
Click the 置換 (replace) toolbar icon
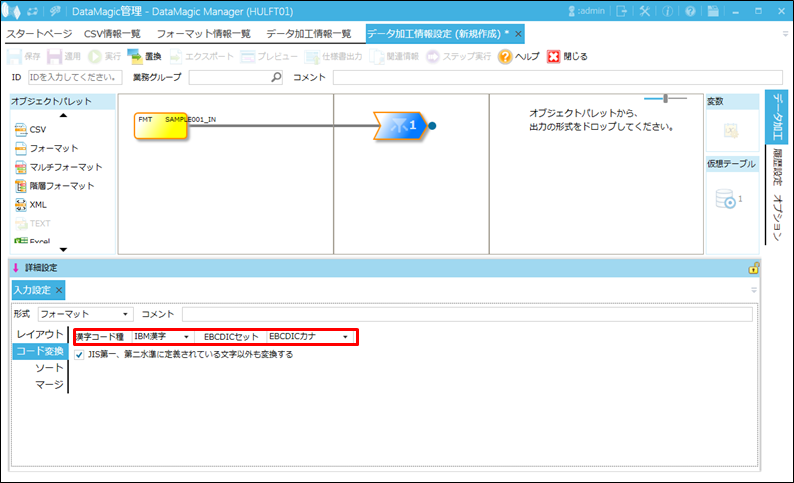point(135,56)
